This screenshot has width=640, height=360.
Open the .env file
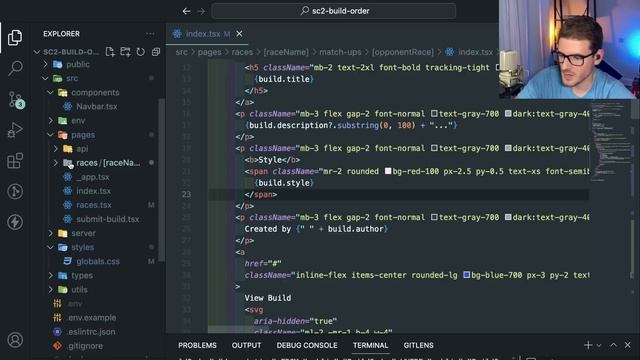coord(75,304)
